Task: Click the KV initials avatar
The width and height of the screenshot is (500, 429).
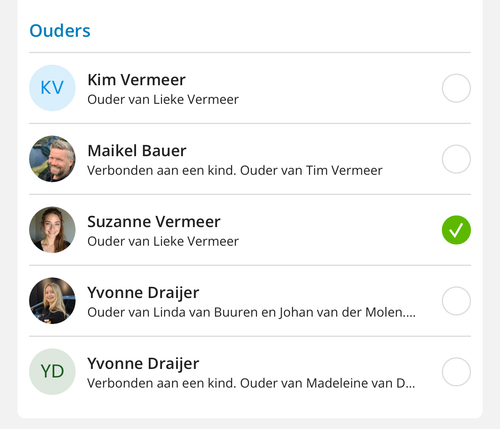Action: point(52,88)
